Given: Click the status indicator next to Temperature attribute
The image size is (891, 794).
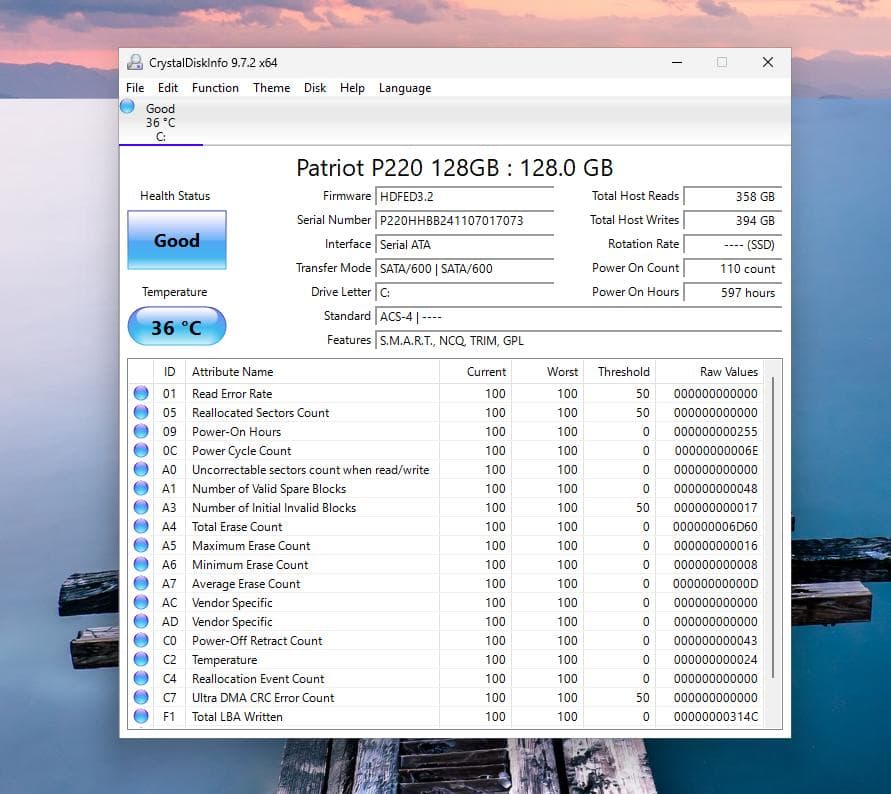Looking at the screenshot, I should pos(140,659).
